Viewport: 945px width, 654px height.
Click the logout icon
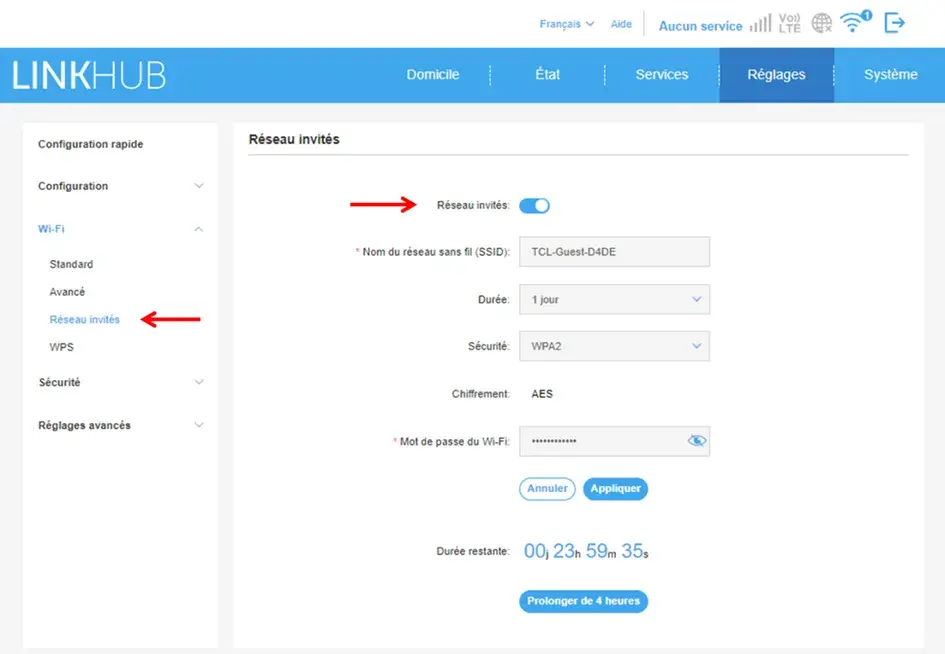click(895, 23)
